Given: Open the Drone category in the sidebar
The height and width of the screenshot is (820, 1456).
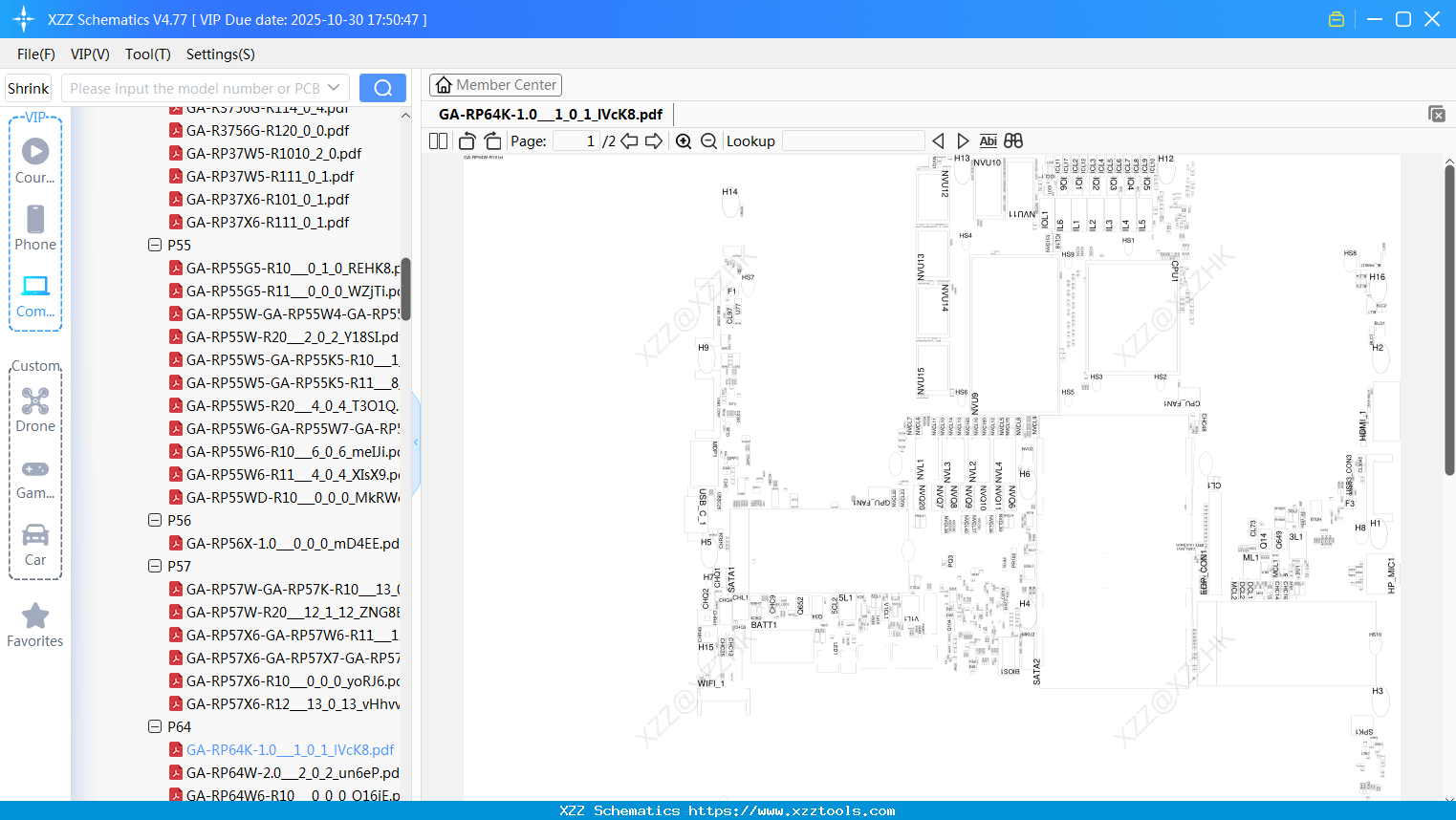Looking at the screenshot, I should tap(35, 411).
